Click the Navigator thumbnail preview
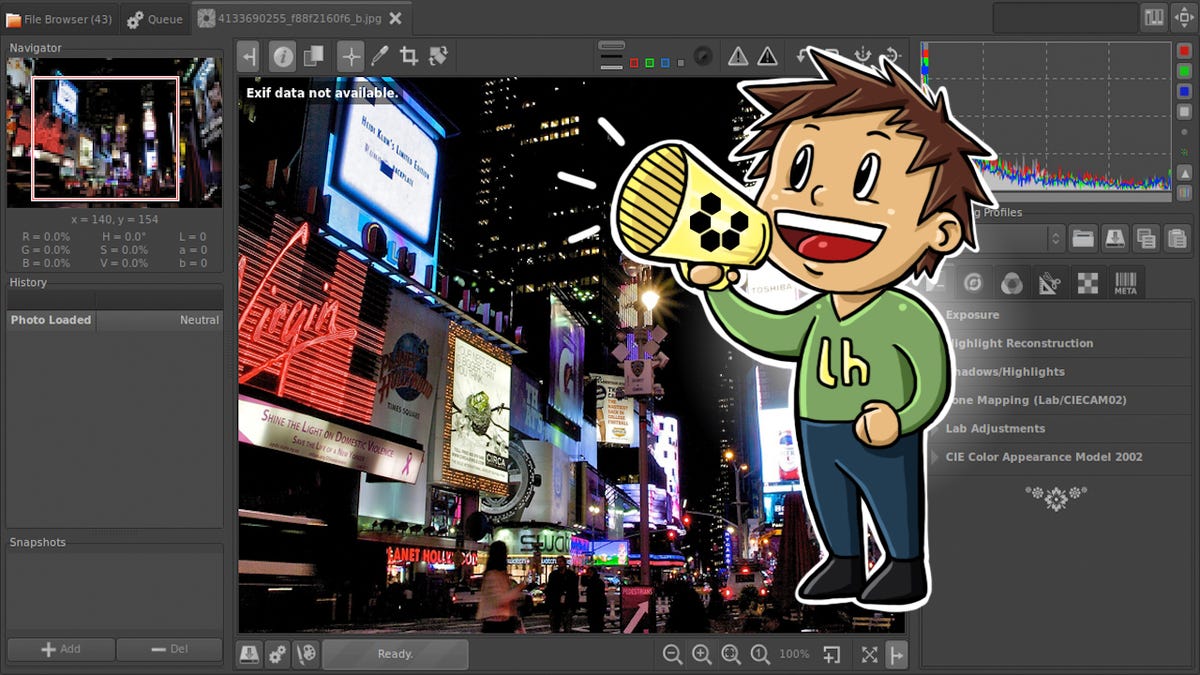1200x675 pixels. point(114,132)
